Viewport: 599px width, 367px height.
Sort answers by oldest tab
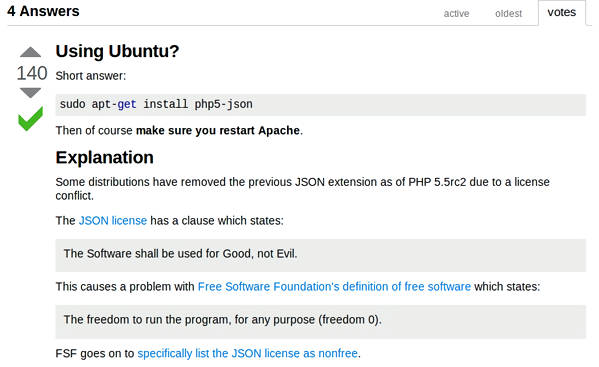coord(508,14)
